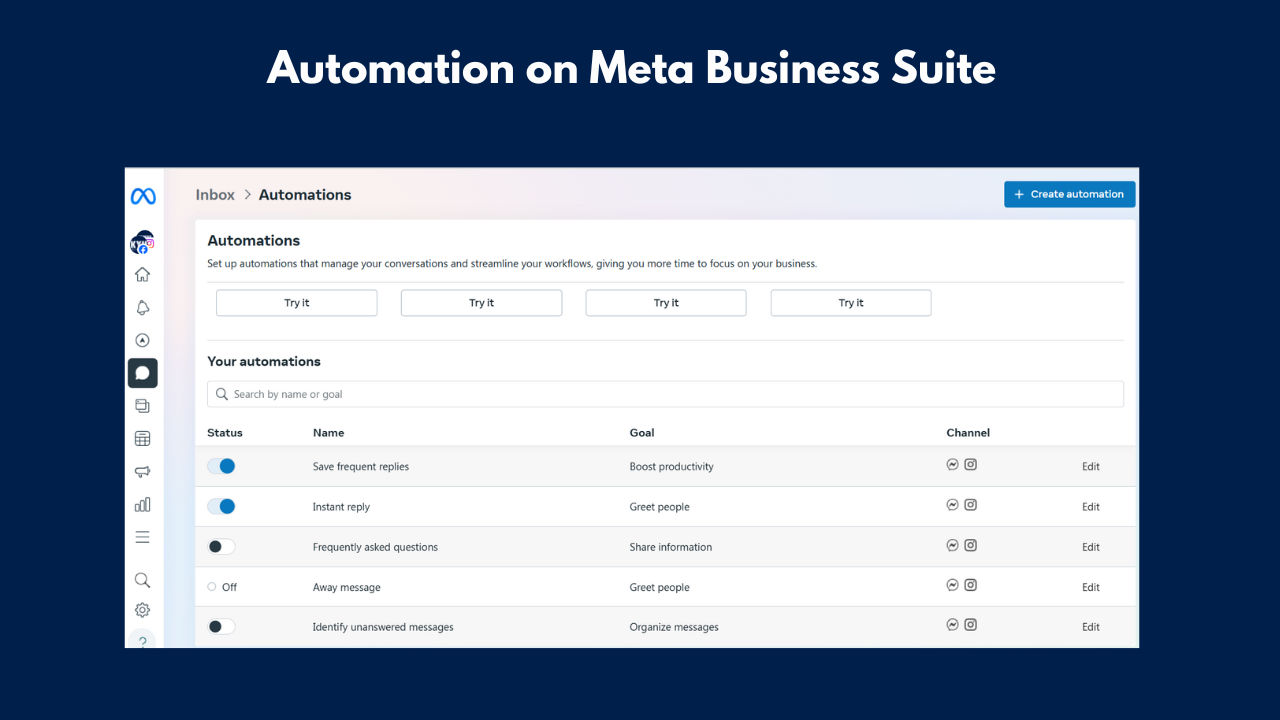
Task: Click the Status column header
Action: pos(225,433)
